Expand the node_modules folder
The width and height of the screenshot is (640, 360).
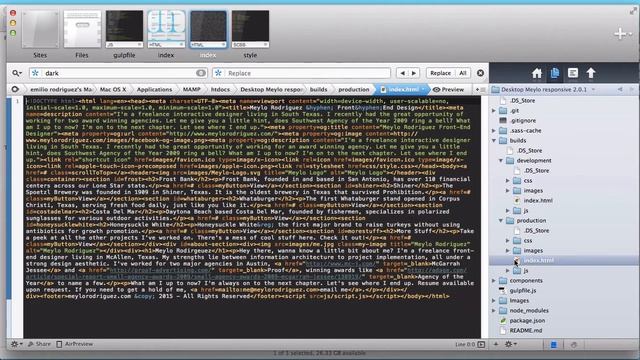494,311
